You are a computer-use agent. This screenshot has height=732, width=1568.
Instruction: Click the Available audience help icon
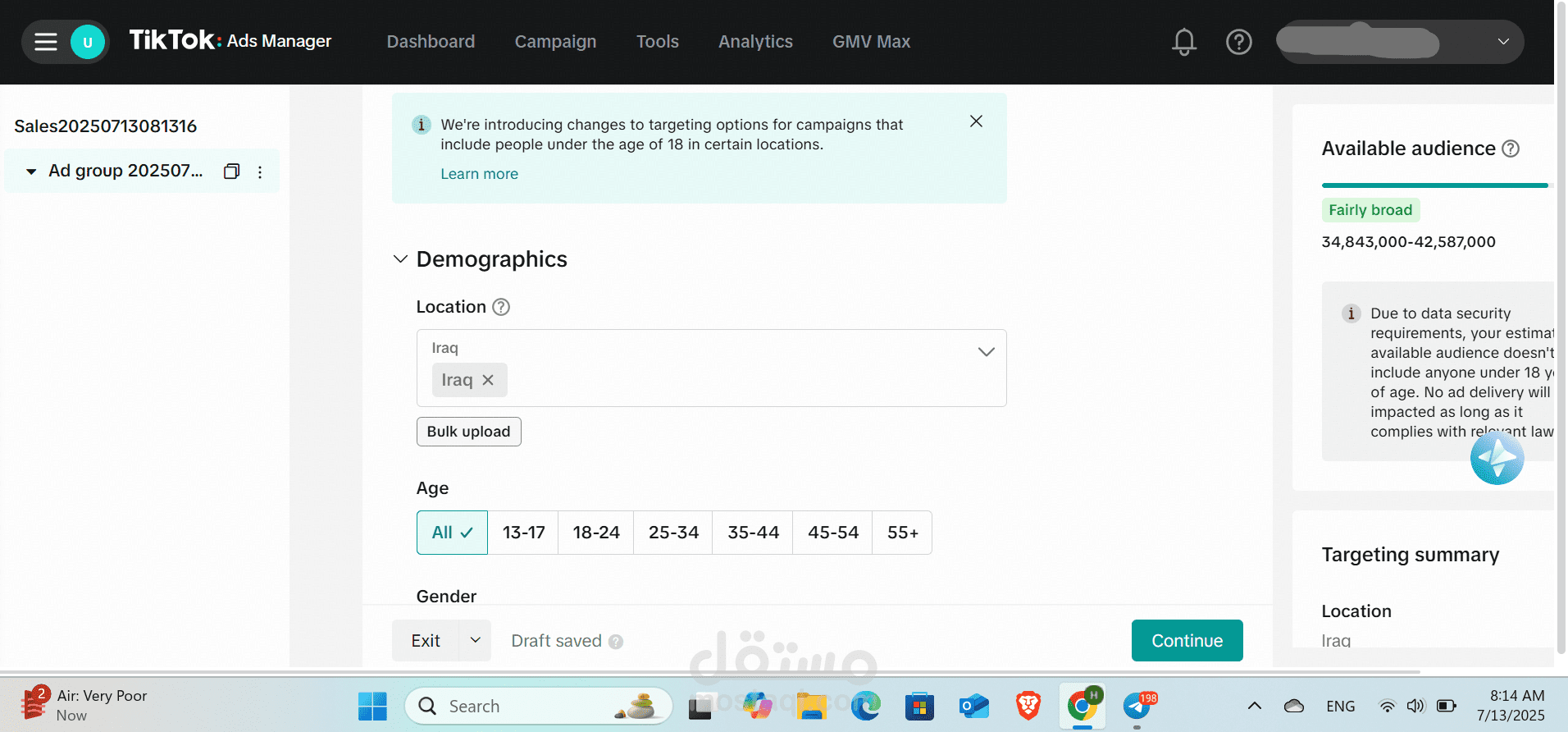coord(1511,149)
